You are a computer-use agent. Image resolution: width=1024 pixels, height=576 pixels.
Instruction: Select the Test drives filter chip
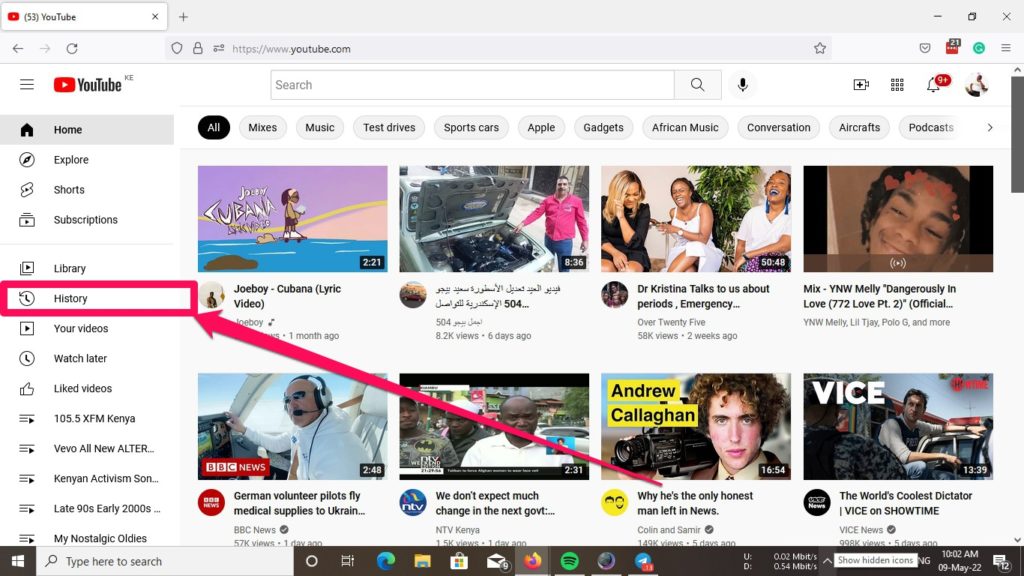click(389, 127)
